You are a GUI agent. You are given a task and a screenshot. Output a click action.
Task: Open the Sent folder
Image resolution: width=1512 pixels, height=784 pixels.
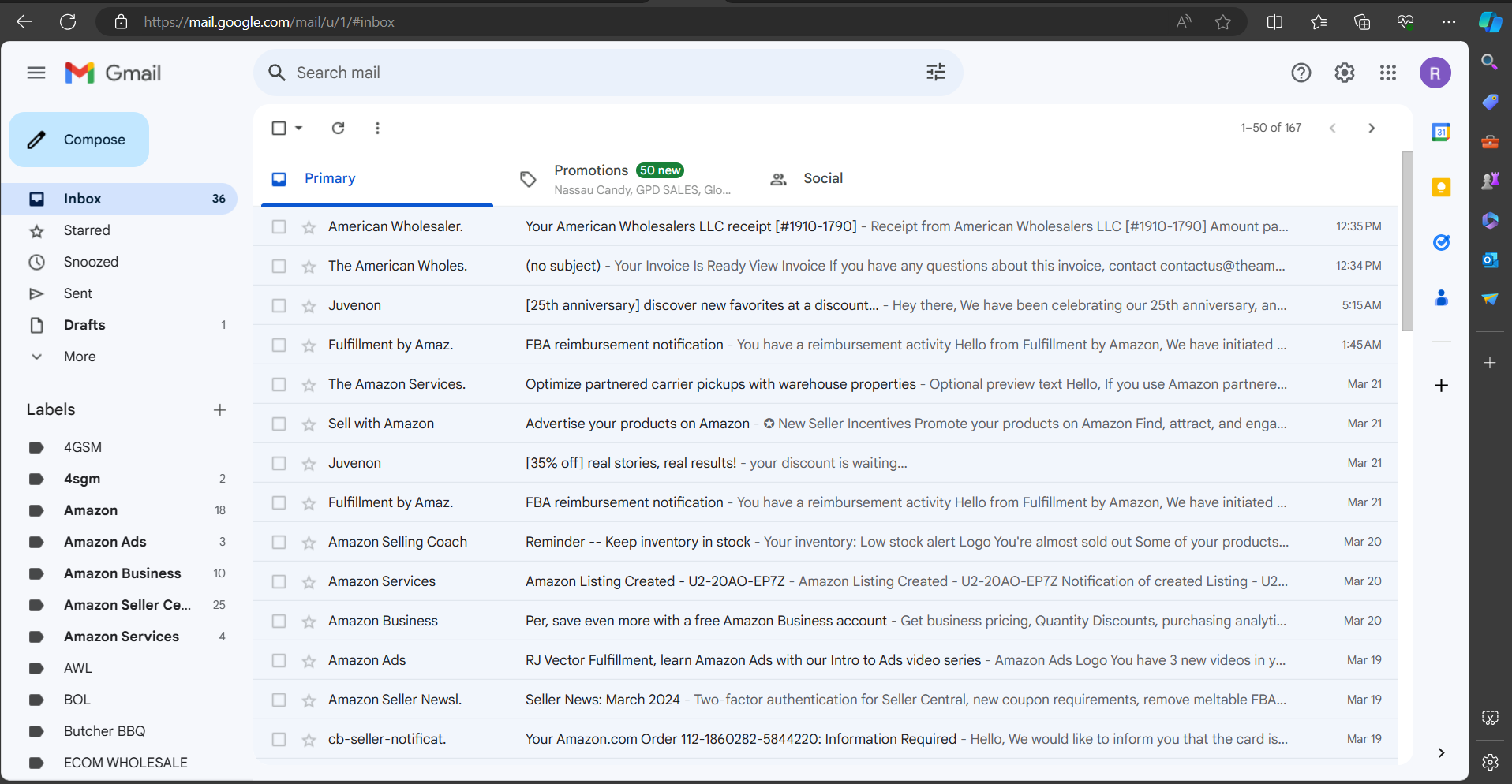pyautogui.click(x=118, y=293)
